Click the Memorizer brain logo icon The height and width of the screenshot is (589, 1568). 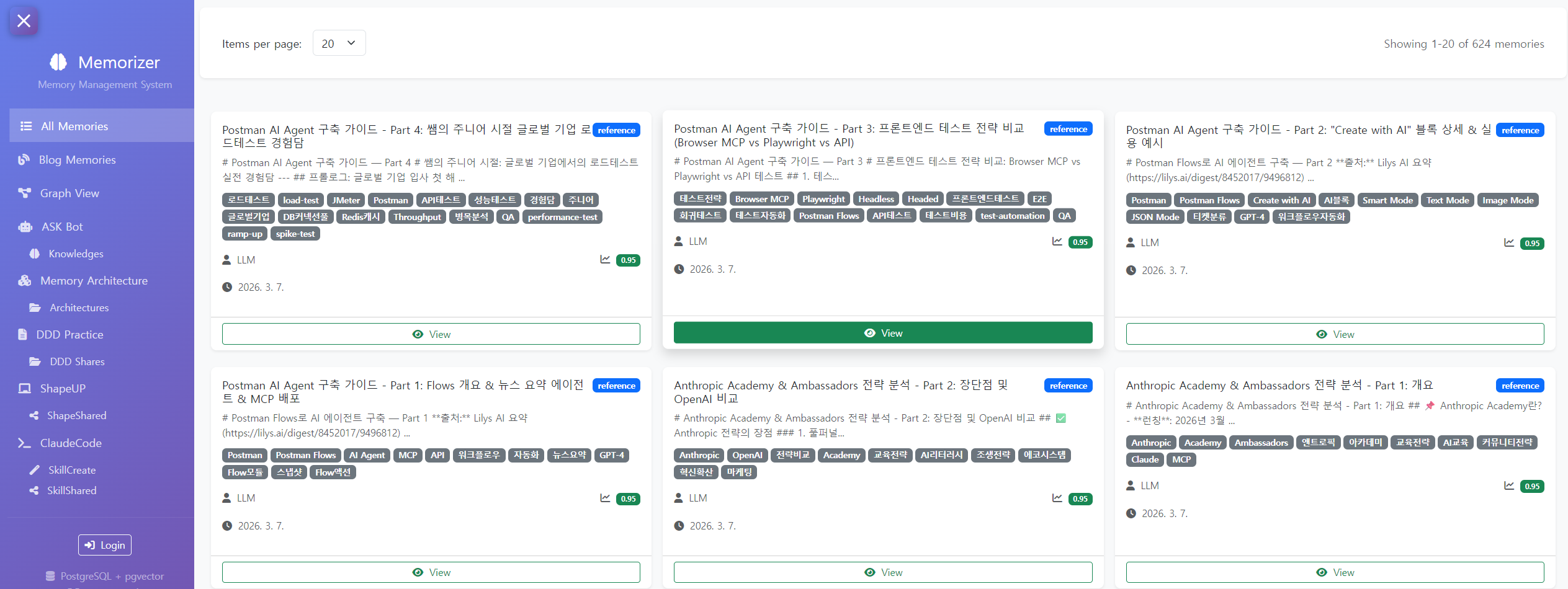point(58,62)
